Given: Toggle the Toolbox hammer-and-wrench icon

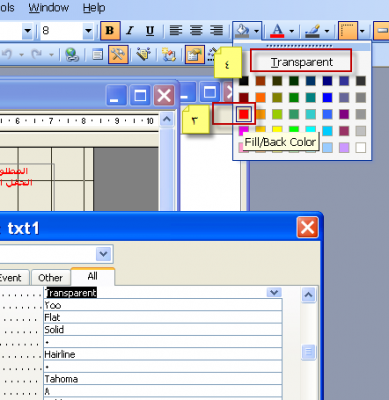Looking at the screenshot, I should (x=118, y=54).
